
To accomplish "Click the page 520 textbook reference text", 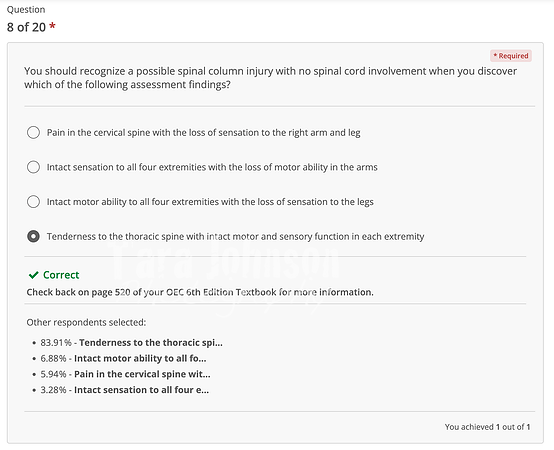I will click(x=200, y=292).
